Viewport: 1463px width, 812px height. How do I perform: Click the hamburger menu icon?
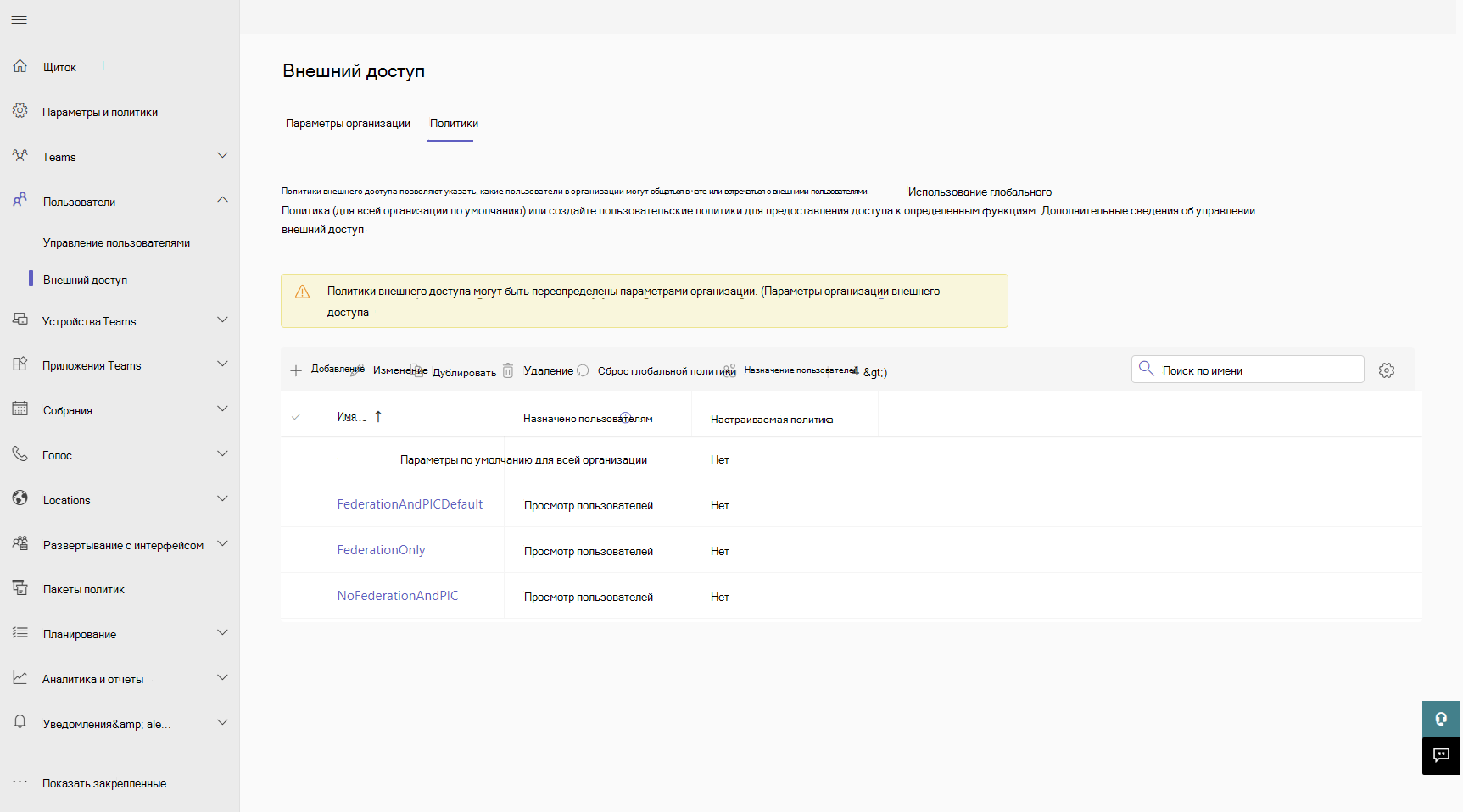point(20,19)
